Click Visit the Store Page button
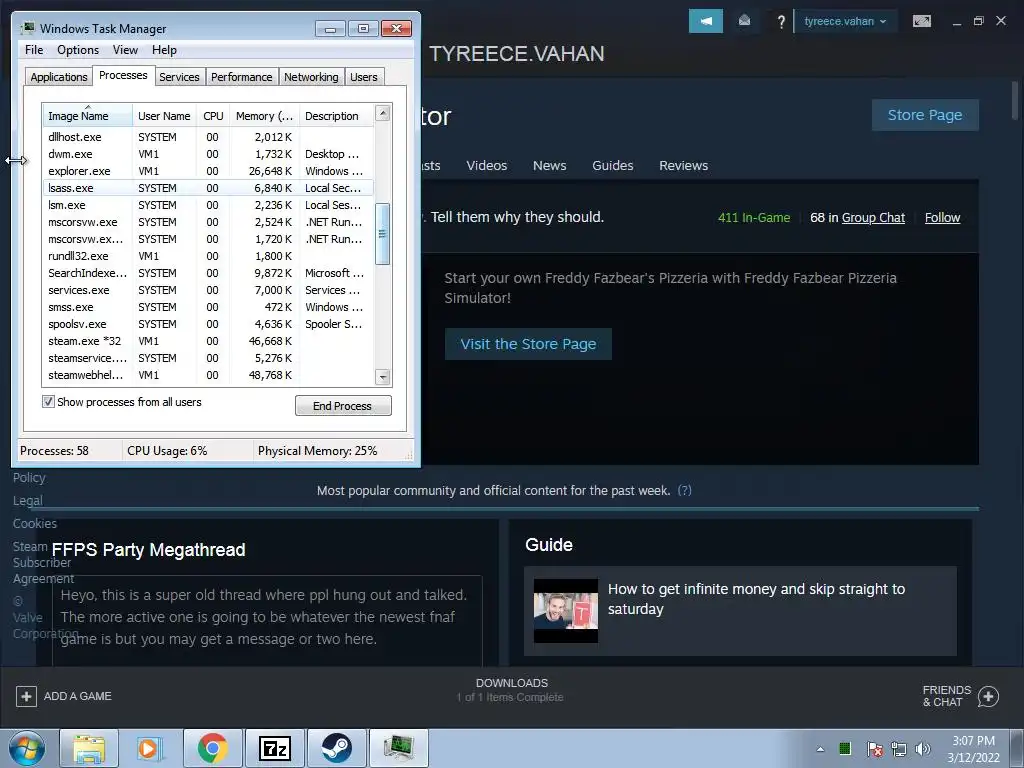 coord(528,344)
